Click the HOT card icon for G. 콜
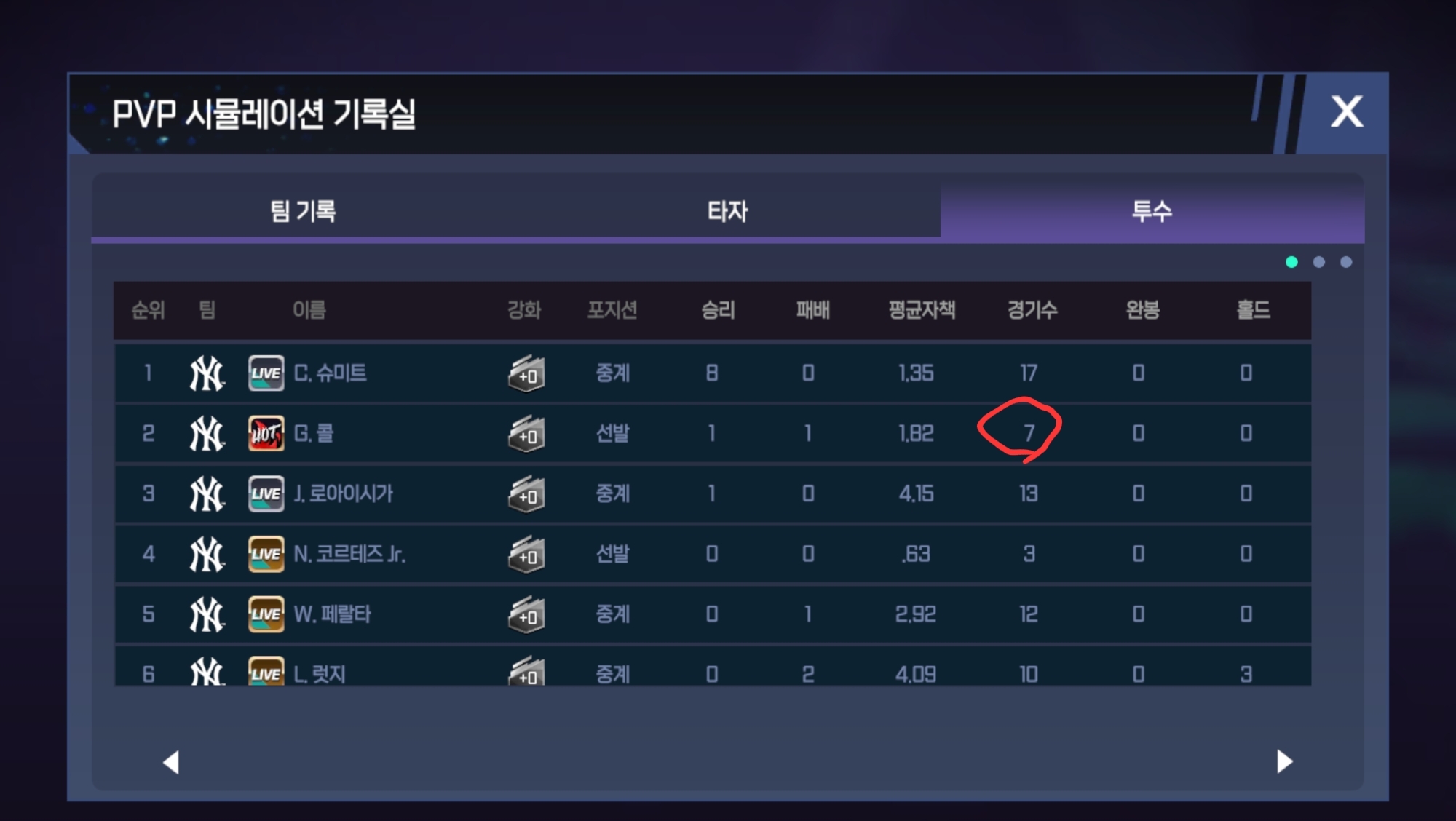The width and height of the screenshot is (1456, 821). (x=266, y=434)
